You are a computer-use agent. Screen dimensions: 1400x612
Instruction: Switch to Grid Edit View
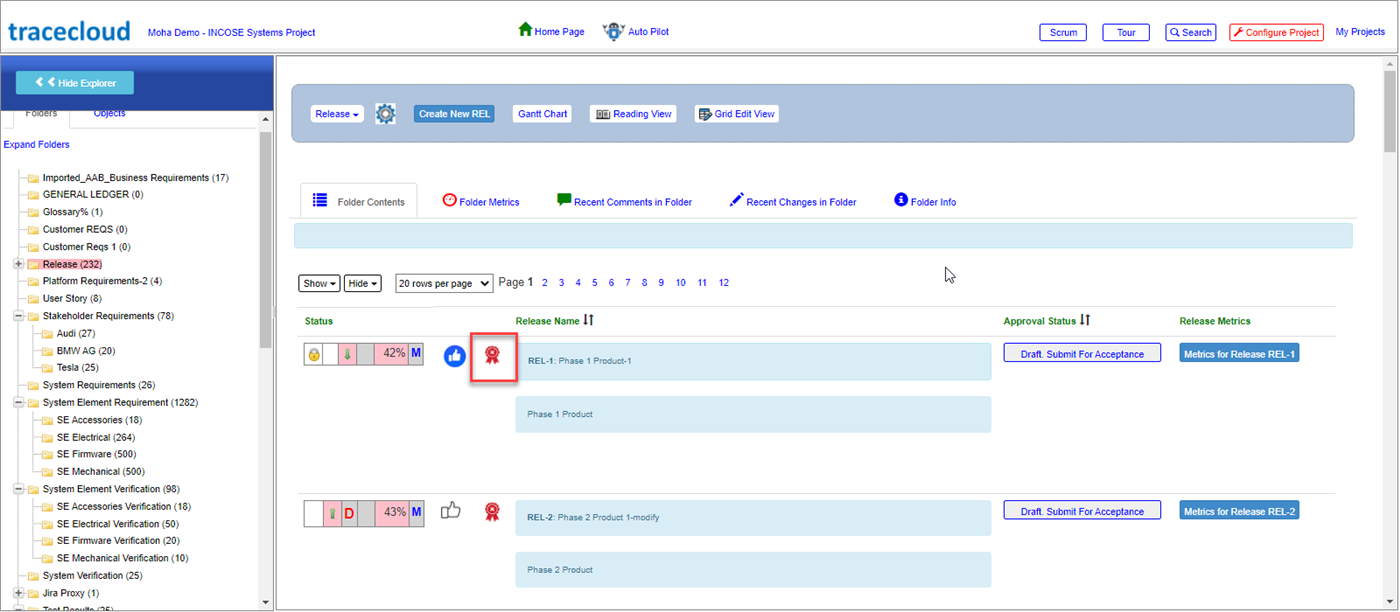[736, 114]
